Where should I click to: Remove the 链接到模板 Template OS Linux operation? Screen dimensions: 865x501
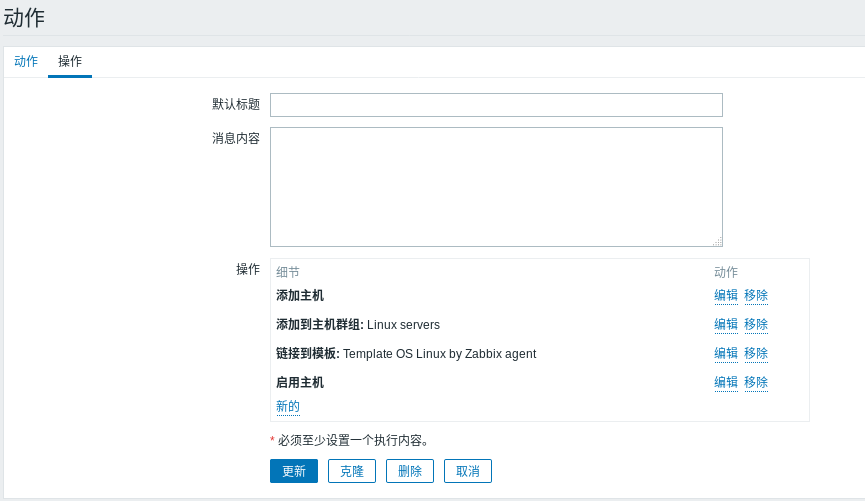pos(756,353)
